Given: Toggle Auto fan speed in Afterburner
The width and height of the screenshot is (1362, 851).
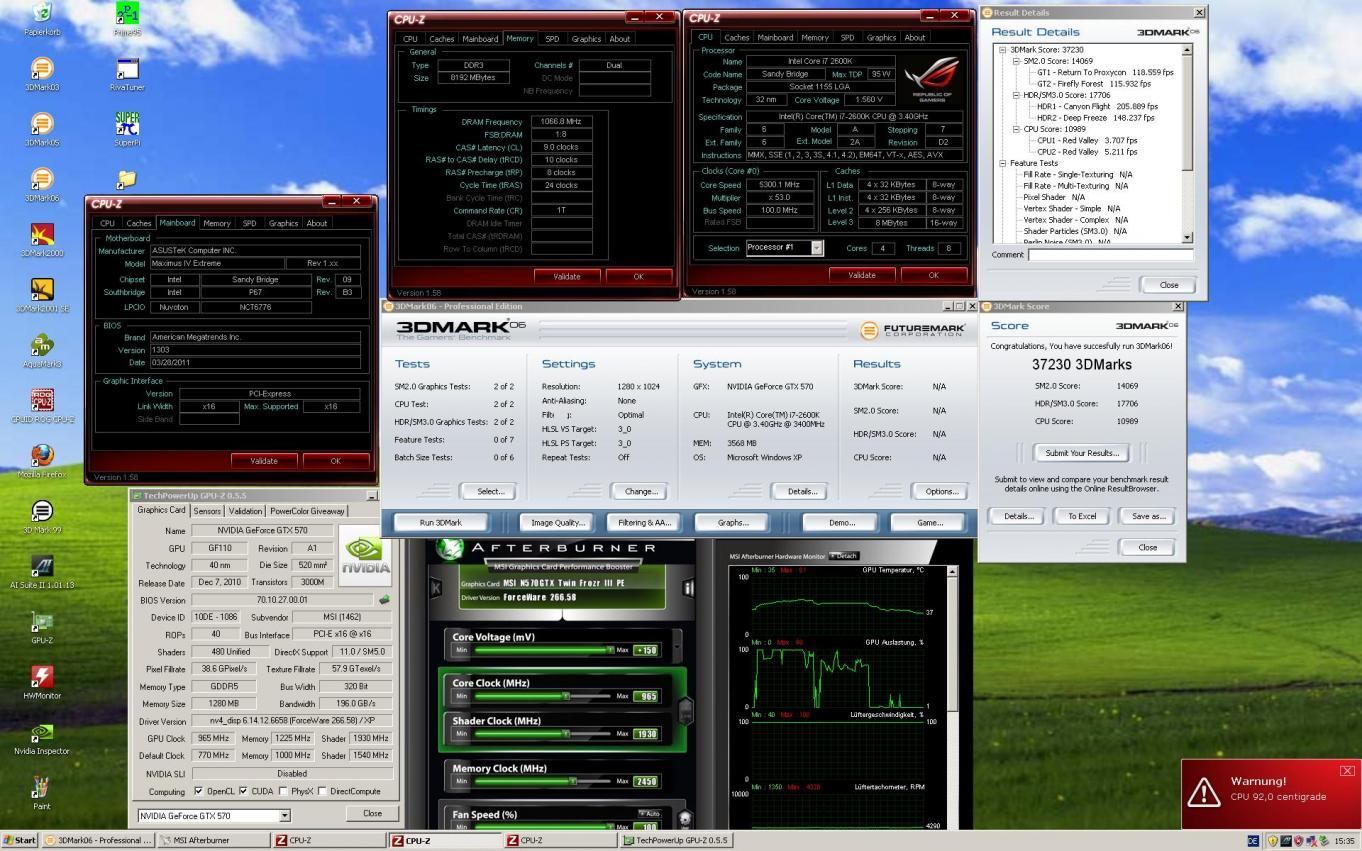Looking at the screenshot, I should (650, 814).
